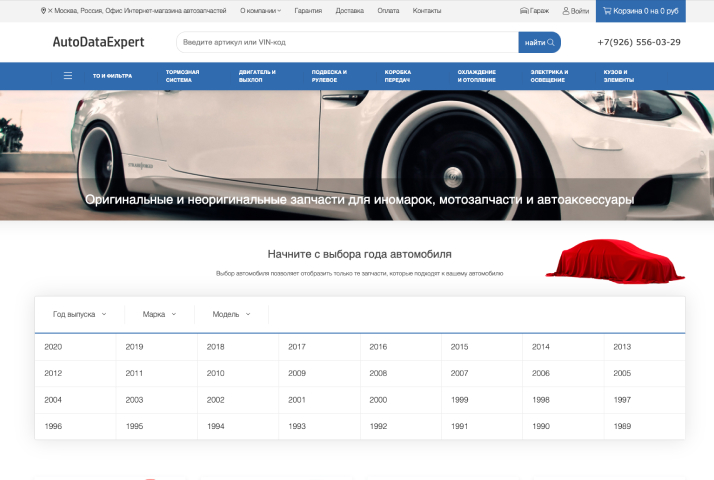Open the Доставка link
Viewport: 714px width, 480px height.
coord(350,10)
